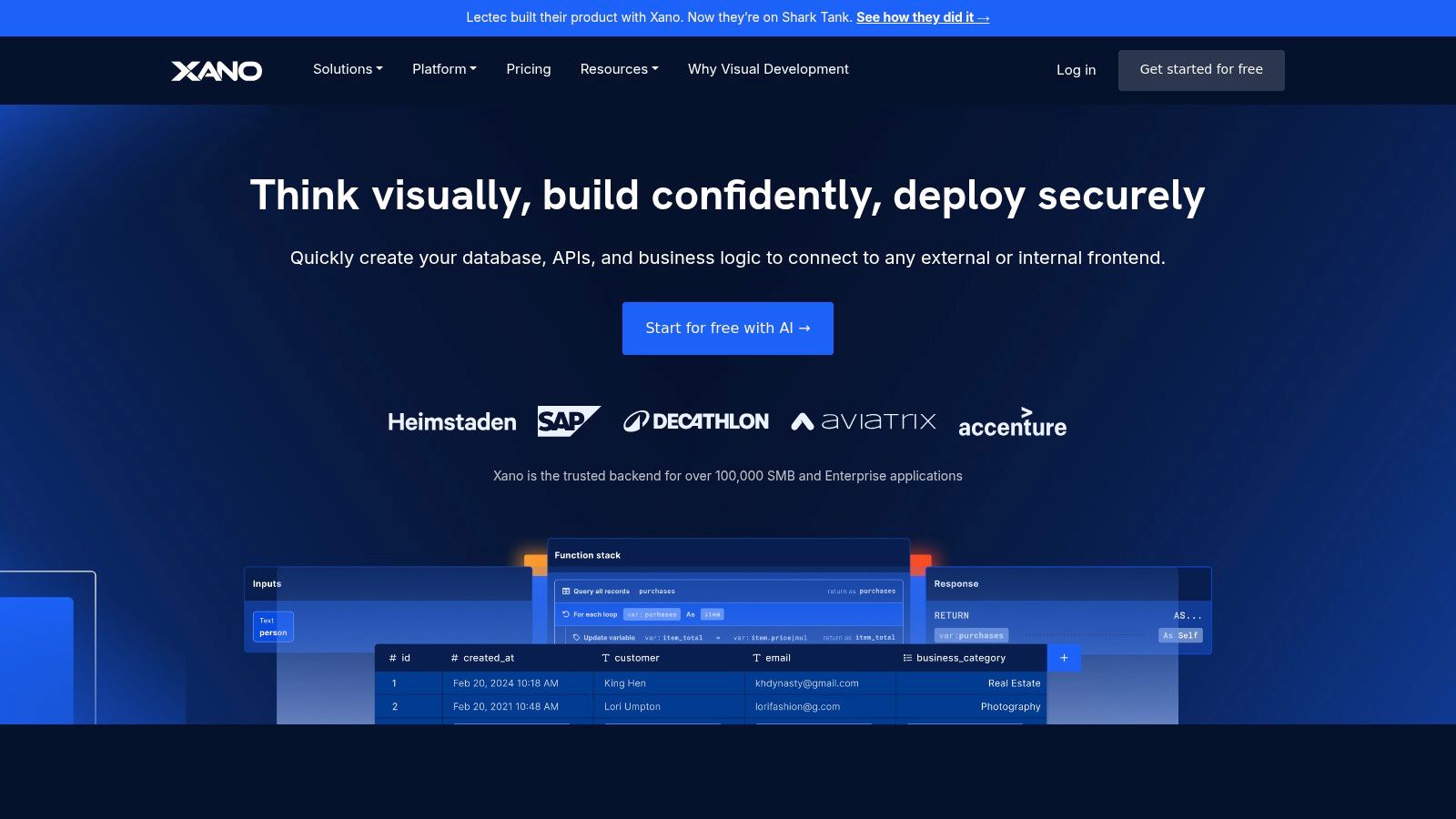
Task: Click the Xano logo in the navbar
Action: [x=217, y=70]
